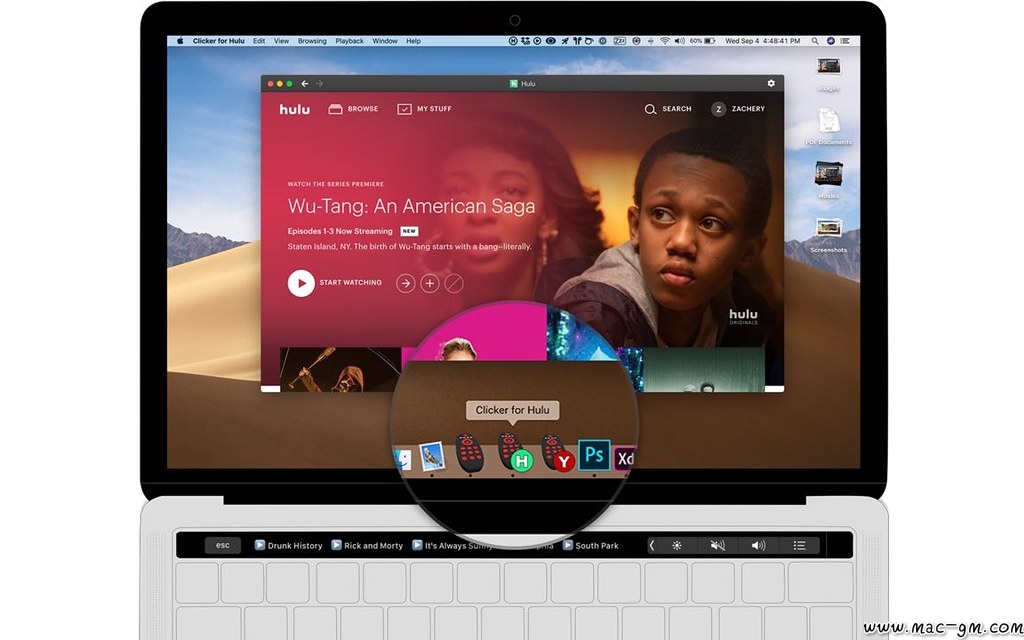Open the View menu
1024x640 pixels.
click(x=281, y=40)
